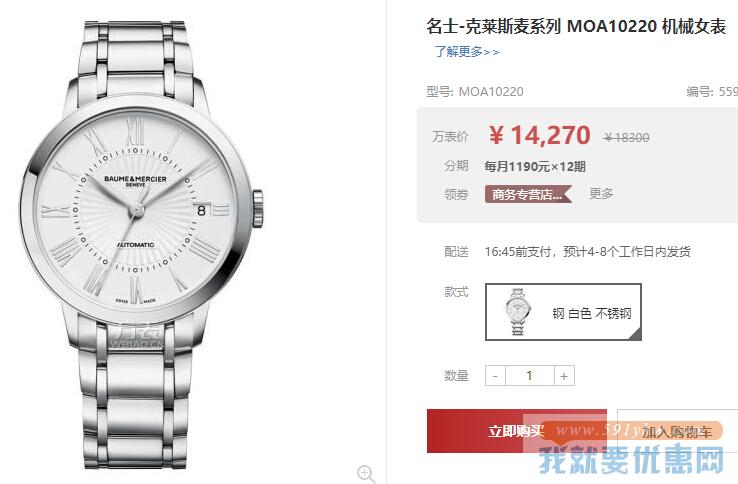Click the crossed-out ¥18300 original price
This screenshot has width=738, height=484.
click(x=626, y=137)
